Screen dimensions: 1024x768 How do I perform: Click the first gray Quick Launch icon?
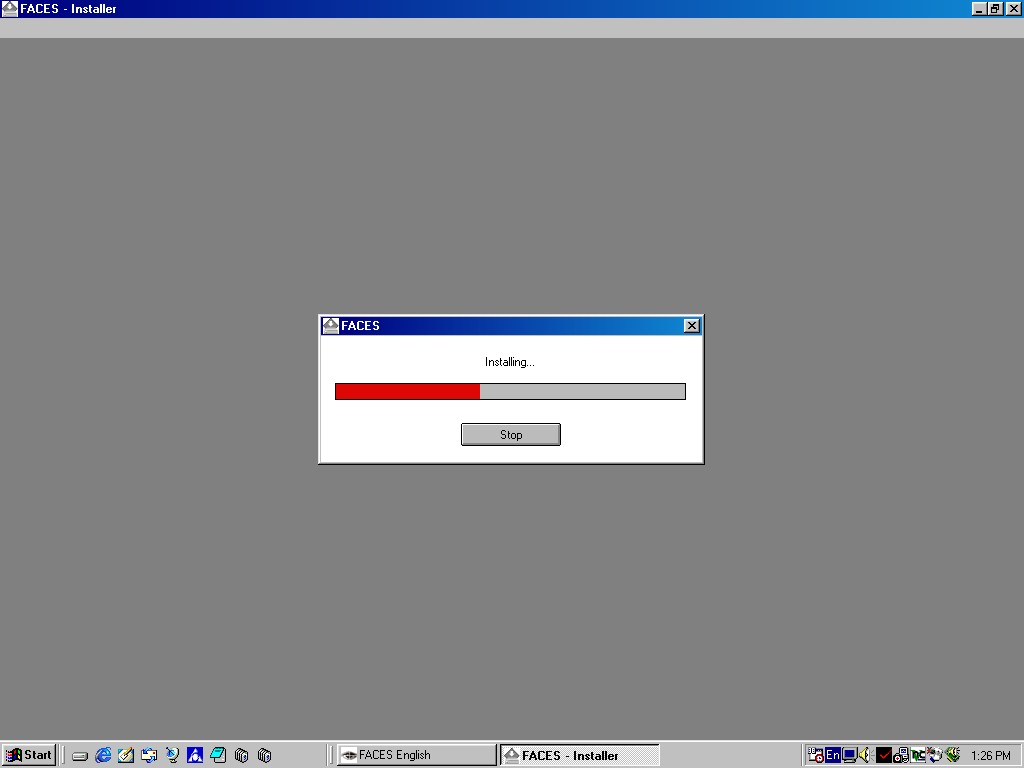[80, 756]
